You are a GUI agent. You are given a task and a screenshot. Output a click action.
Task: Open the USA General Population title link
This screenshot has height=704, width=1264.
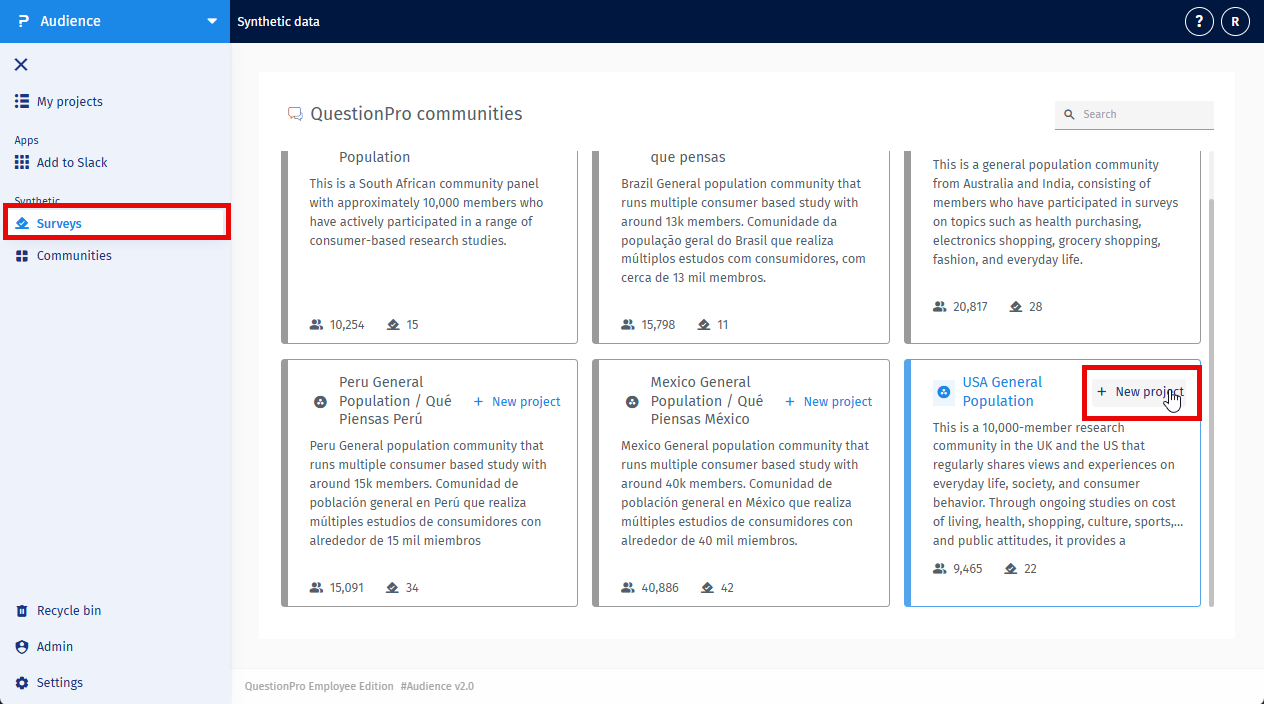(1002, 392)
